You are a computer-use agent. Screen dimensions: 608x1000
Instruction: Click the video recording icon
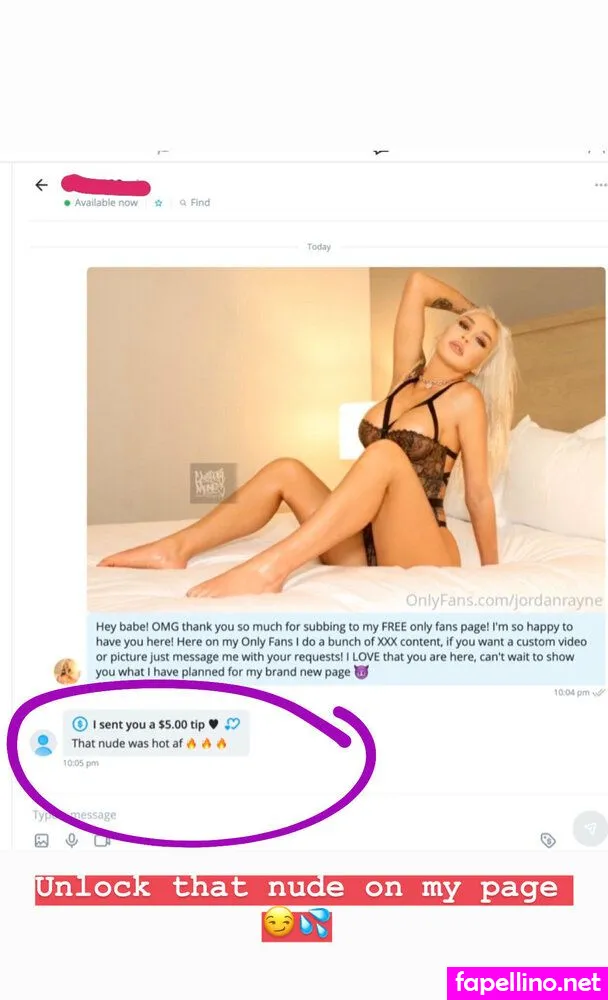point(101,841)
